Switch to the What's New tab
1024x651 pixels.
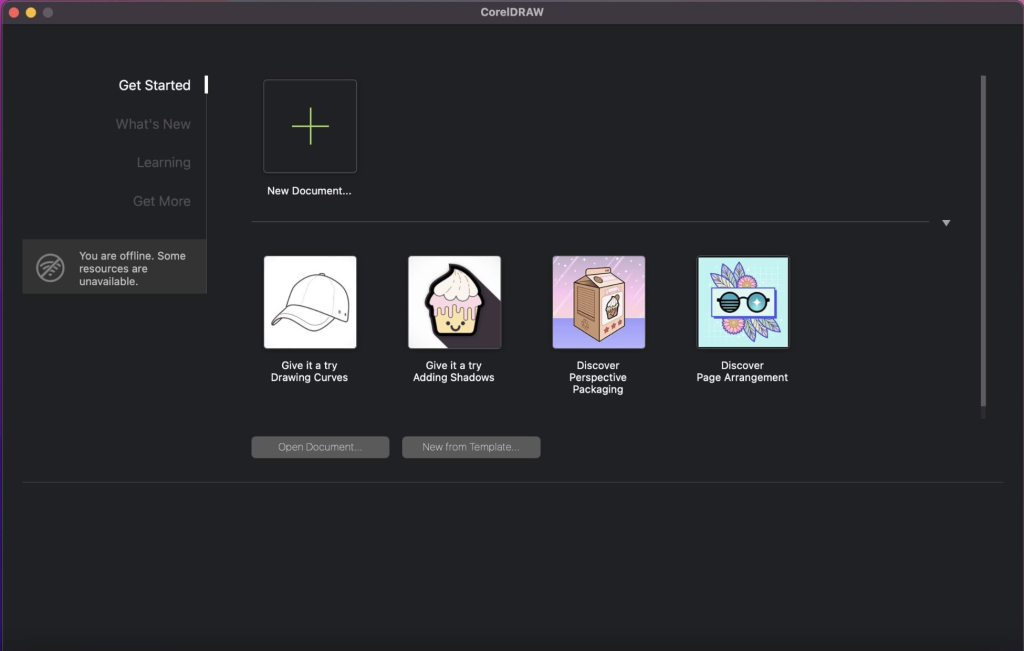click(153, 124)
